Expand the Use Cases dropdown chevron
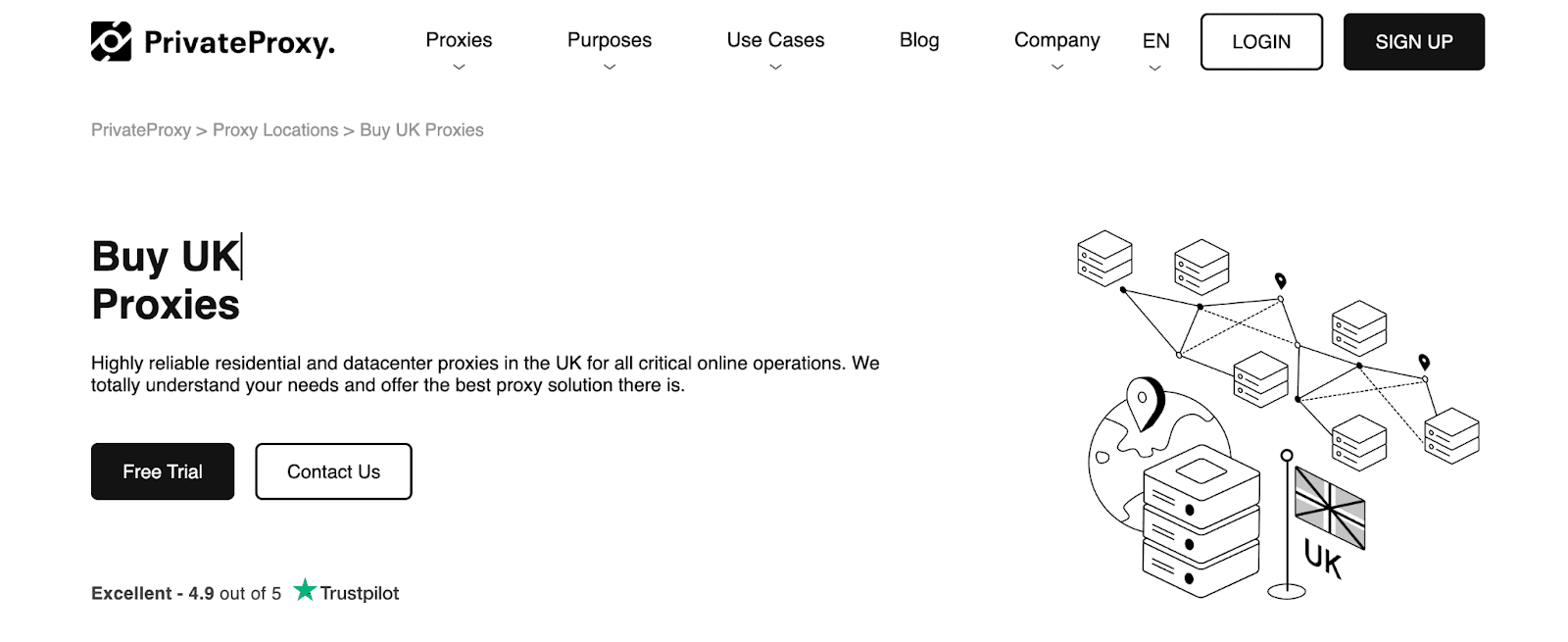 pyautogui.click(x=775, y=68)
